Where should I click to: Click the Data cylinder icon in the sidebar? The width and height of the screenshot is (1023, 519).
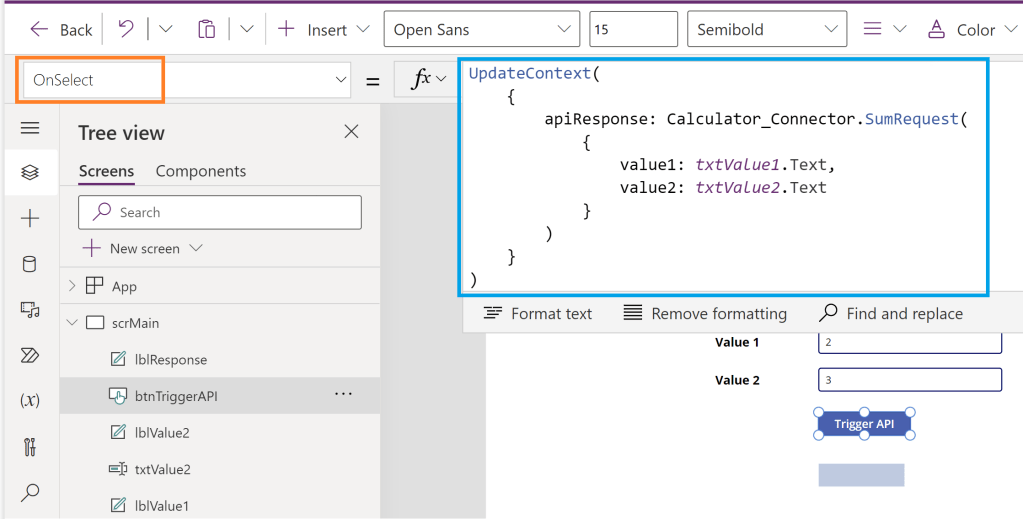[30, 264]
